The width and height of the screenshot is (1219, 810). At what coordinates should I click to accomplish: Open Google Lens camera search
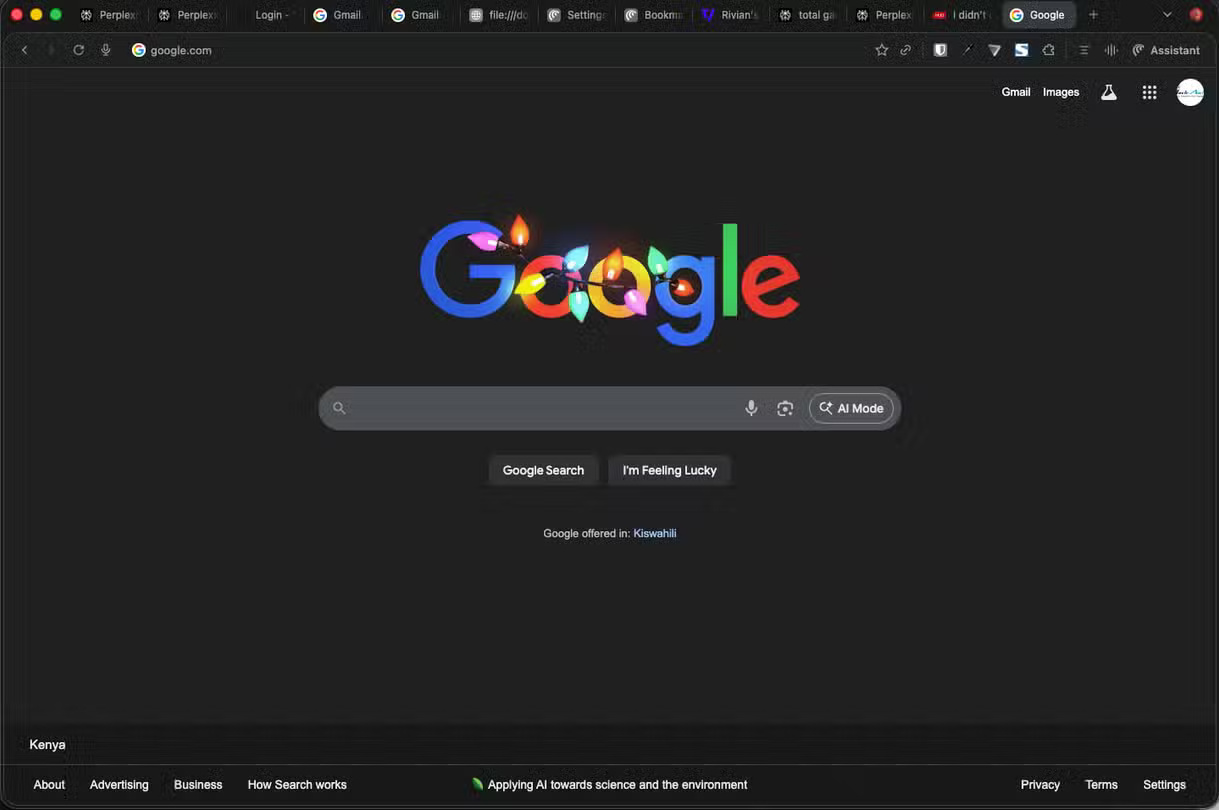point(785,407)
